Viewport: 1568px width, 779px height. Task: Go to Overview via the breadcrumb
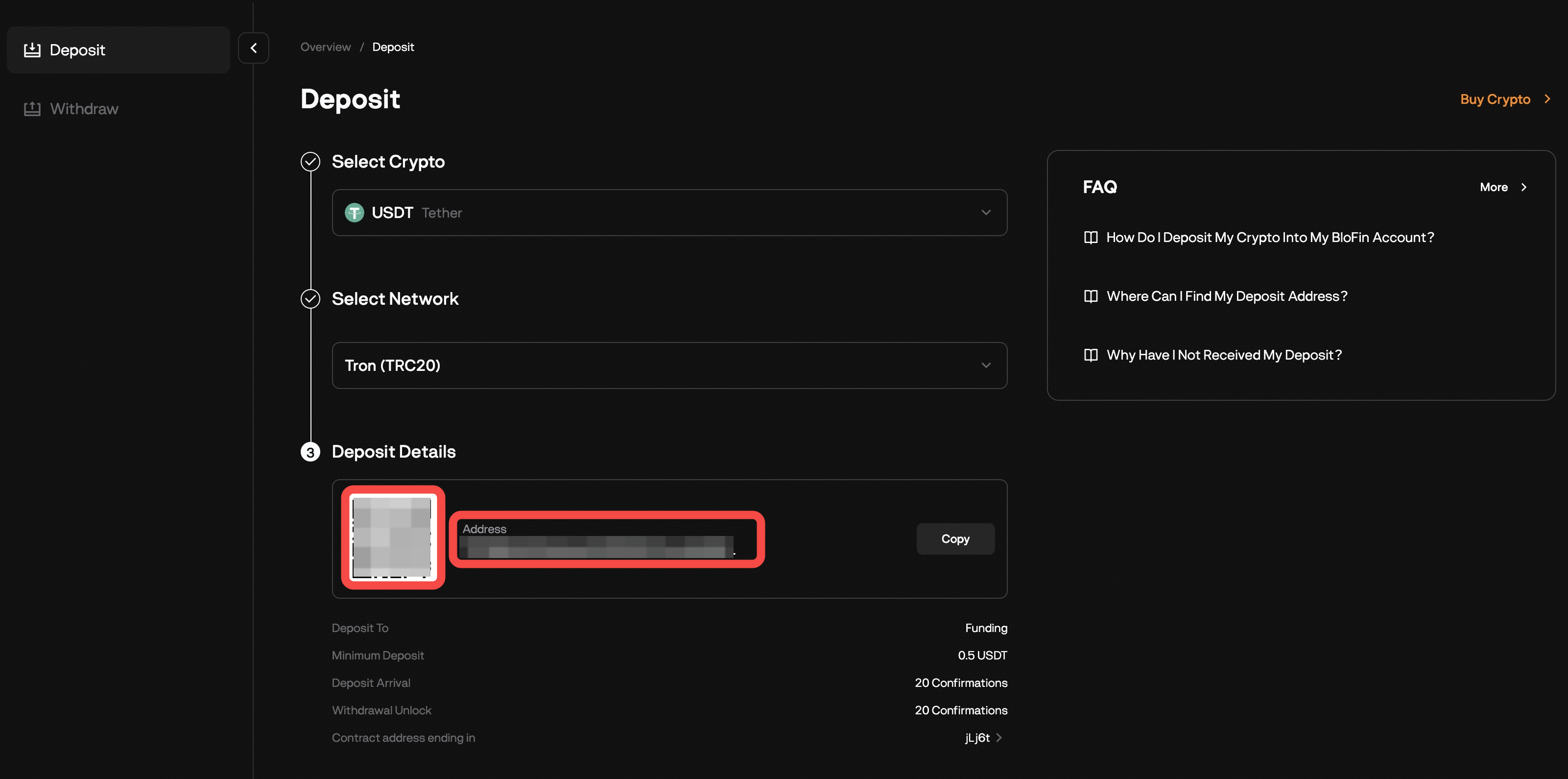coord(325,47)
